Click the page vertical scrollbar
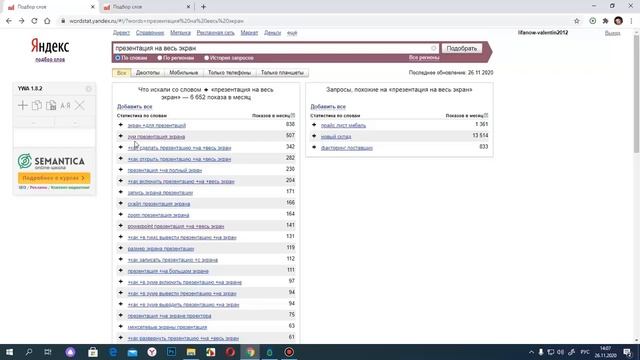 (x=636, y=94)
